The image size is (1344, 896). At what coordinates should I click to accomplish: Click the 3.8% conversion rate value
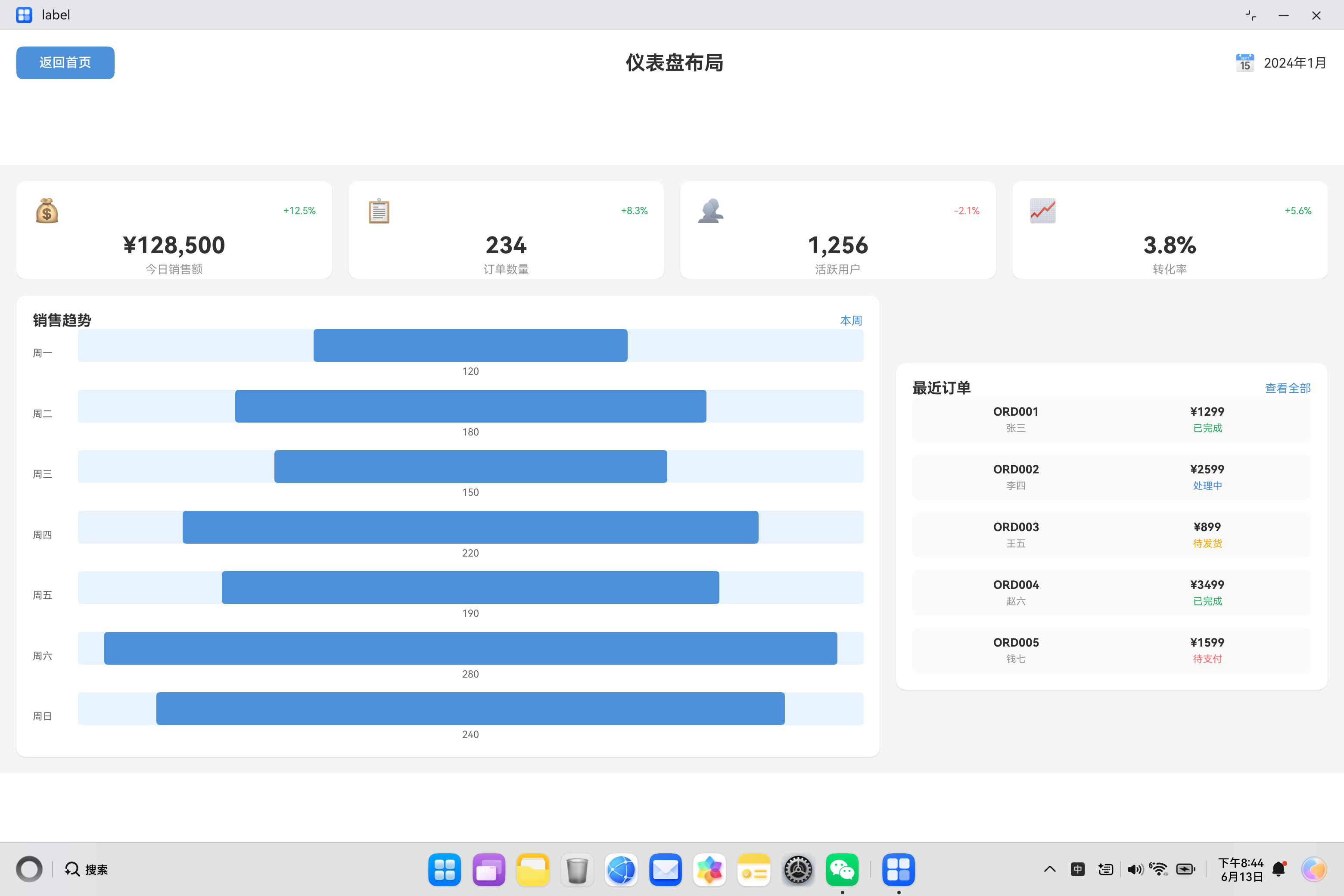1170,245
